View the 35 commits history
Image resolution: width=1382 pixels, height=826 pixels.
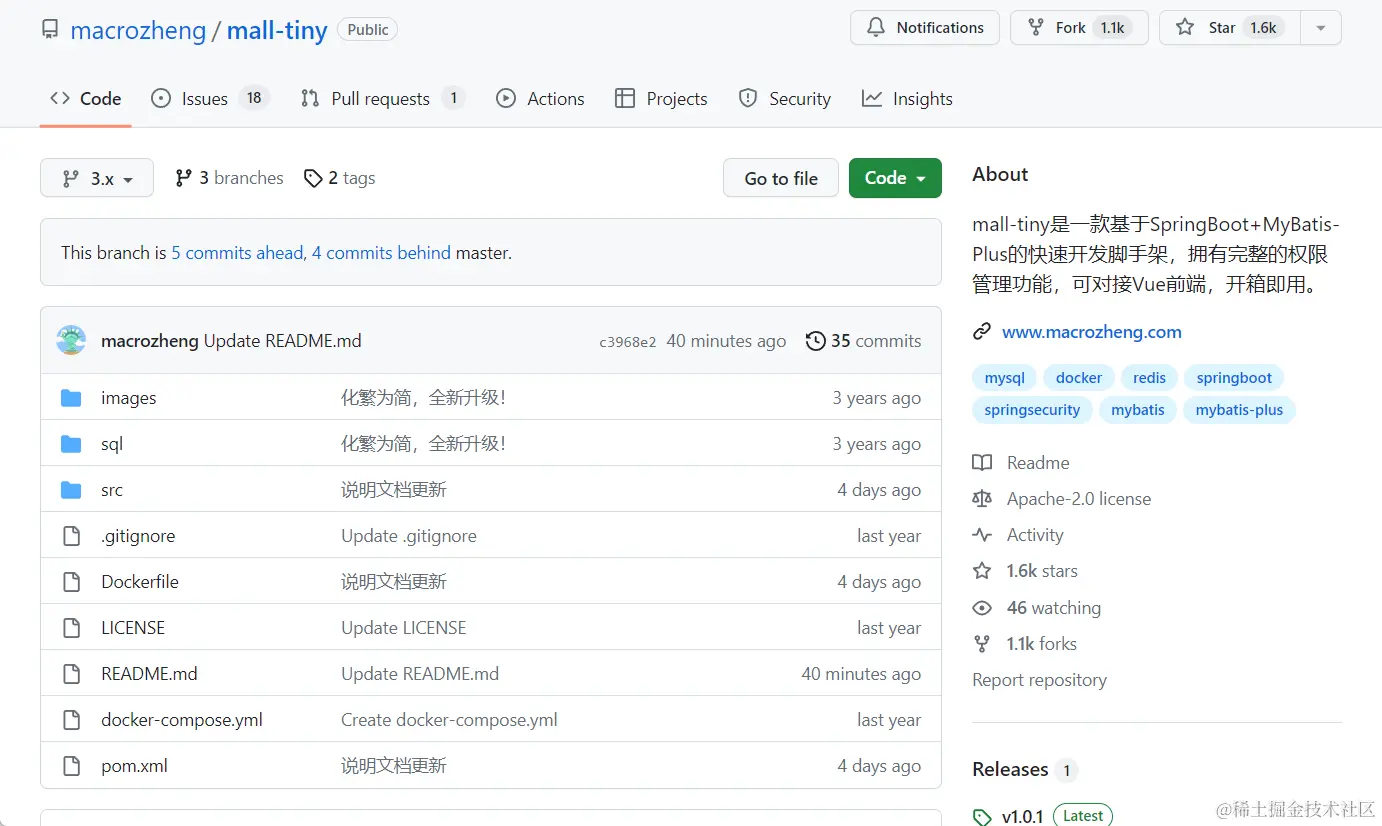[864, 341]
